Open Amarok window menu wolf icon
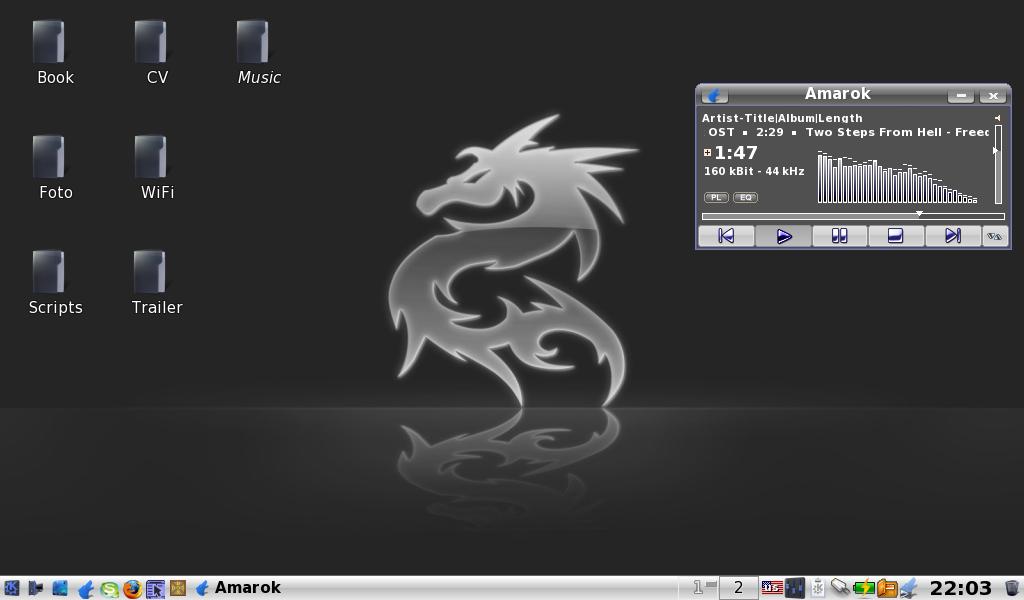 click(x=714, y=95)
